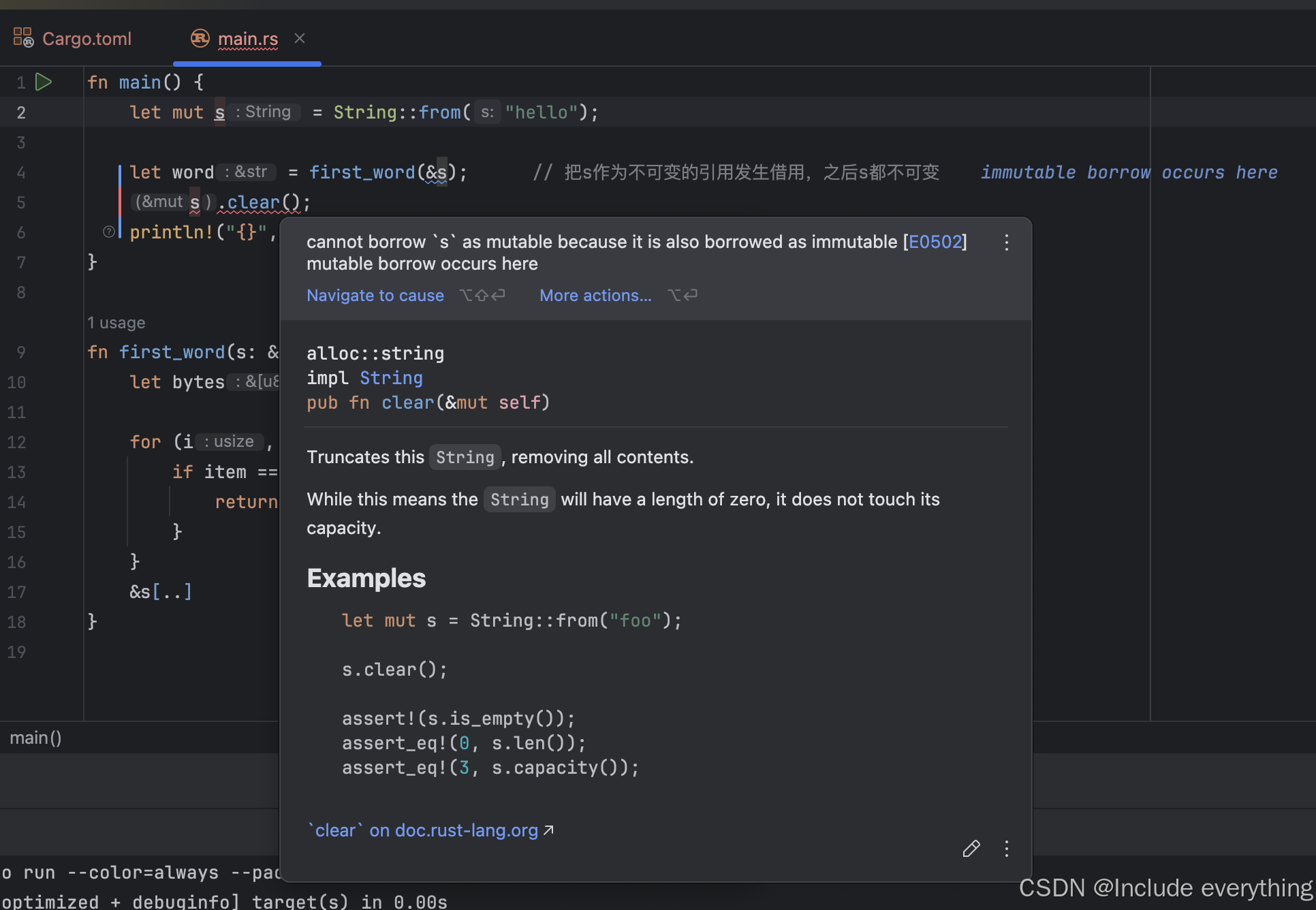This screenshot has width=1316, height=910.
Task: Open documentation popup bottom three-dot menu
Action: 1006,849
